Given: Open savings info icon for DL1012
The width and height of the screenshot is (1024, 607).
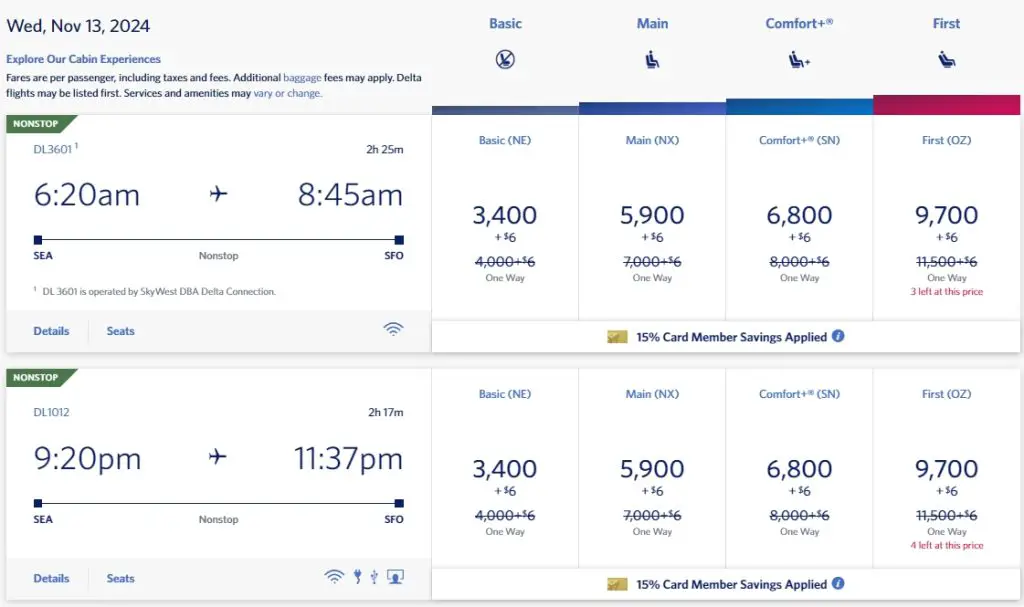Looking at the screenshot, I should point(838,584).
